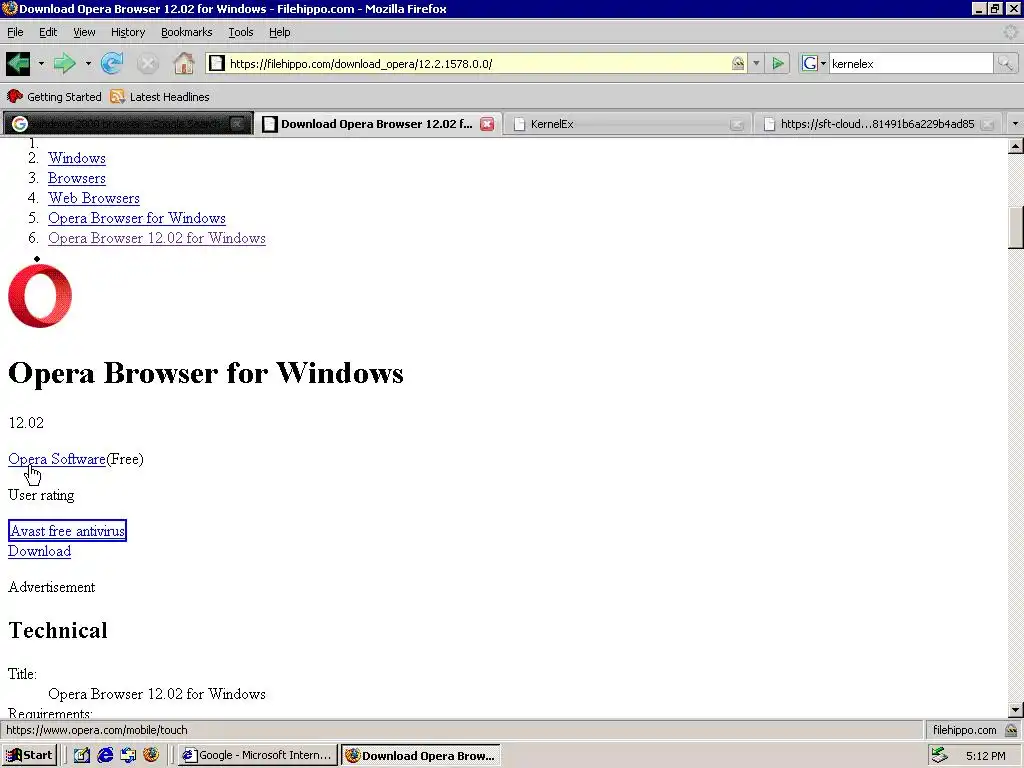The image size is (1024, 768).
Task: Click the activity throbber icon
Action: pyautogui.click(x=1010, y=32)
